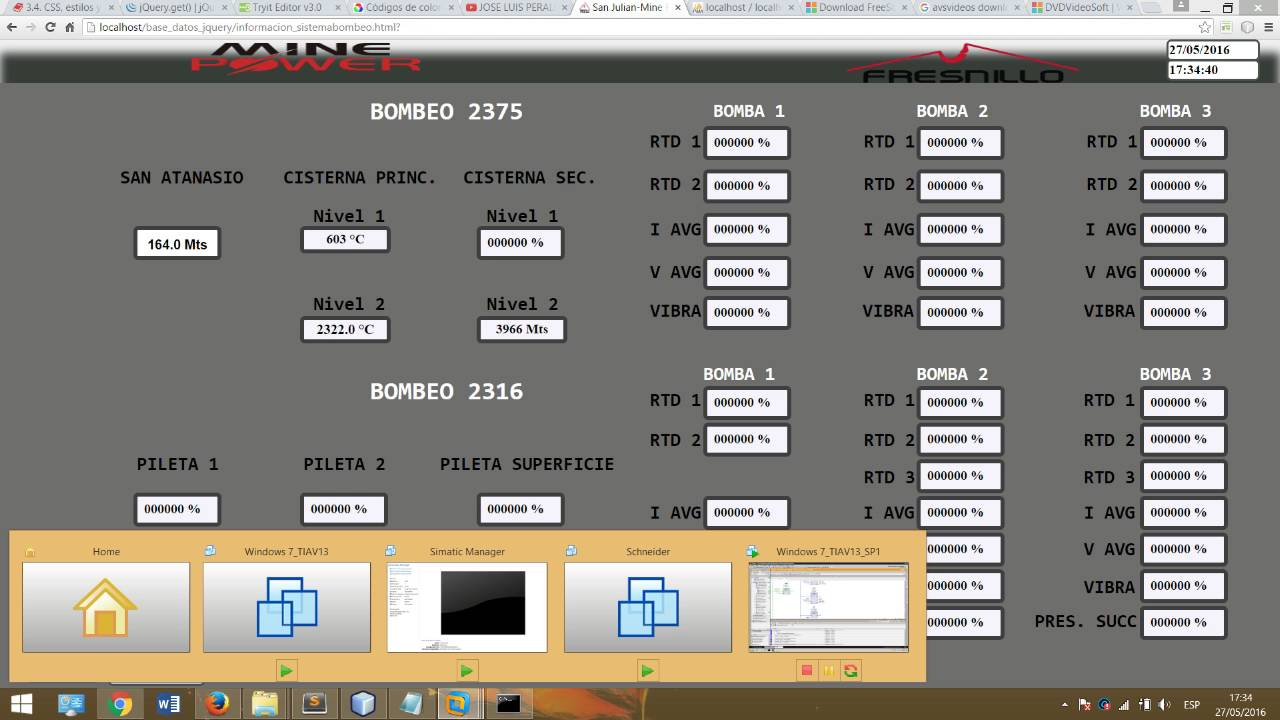Stop Windows 7_TIAV13_SP1 with the red stop button

click(x=807, y=671)
